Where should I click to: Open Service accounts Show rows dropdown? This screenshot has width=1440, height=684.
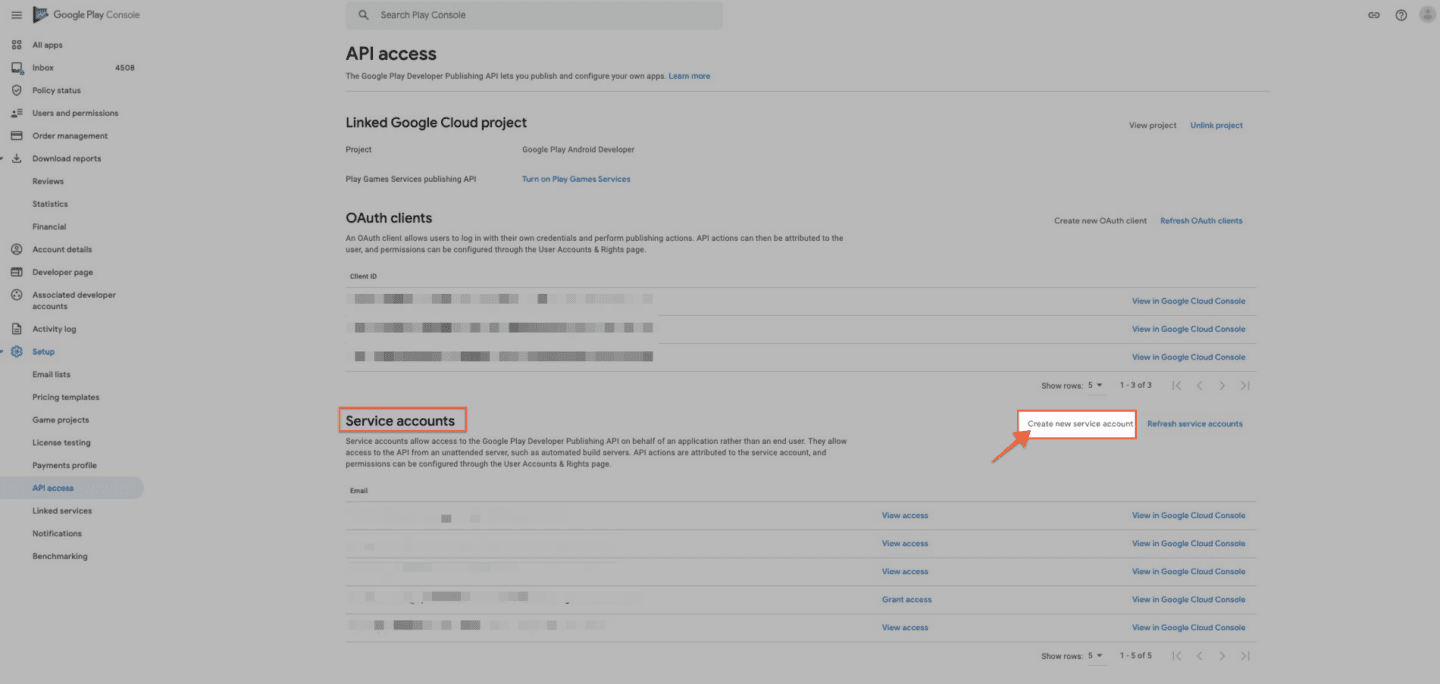pyautogui.click(x=1096, y=656)
